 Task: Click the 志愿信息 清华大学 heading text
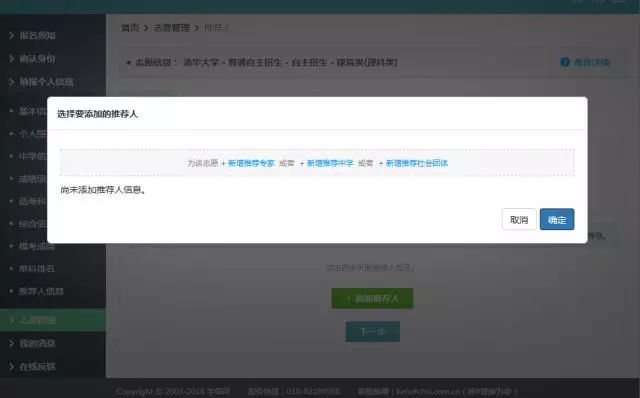(x=267, y=62)
